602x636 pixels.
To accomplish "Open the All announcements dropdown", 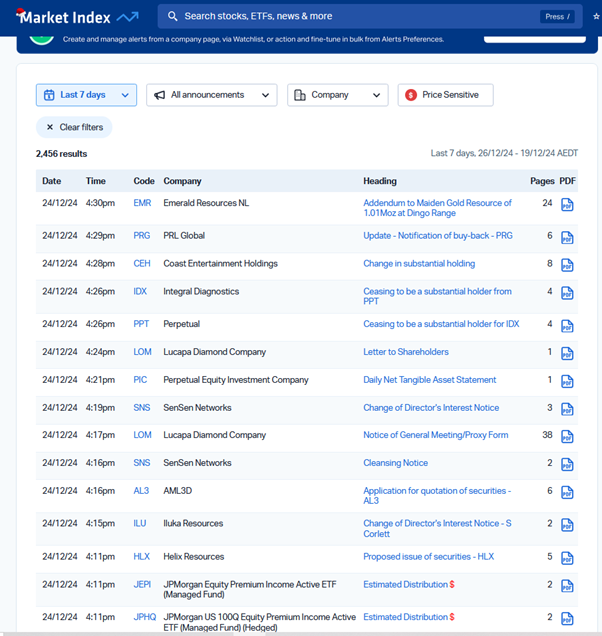I will [x=211, y=95].
